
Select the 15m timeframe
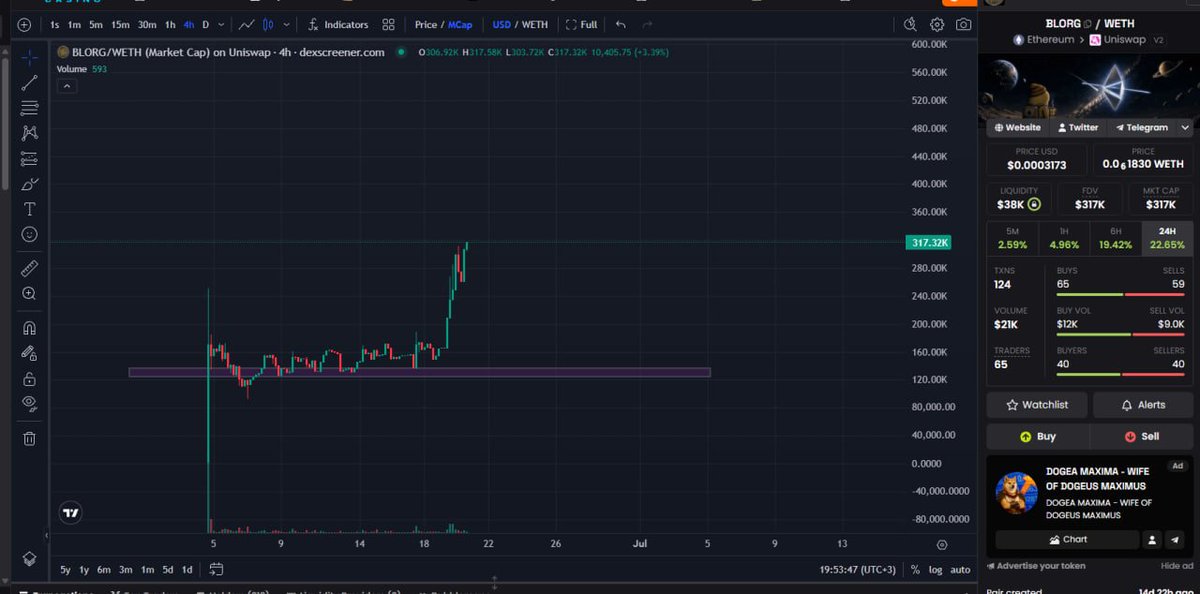[120, 24]
